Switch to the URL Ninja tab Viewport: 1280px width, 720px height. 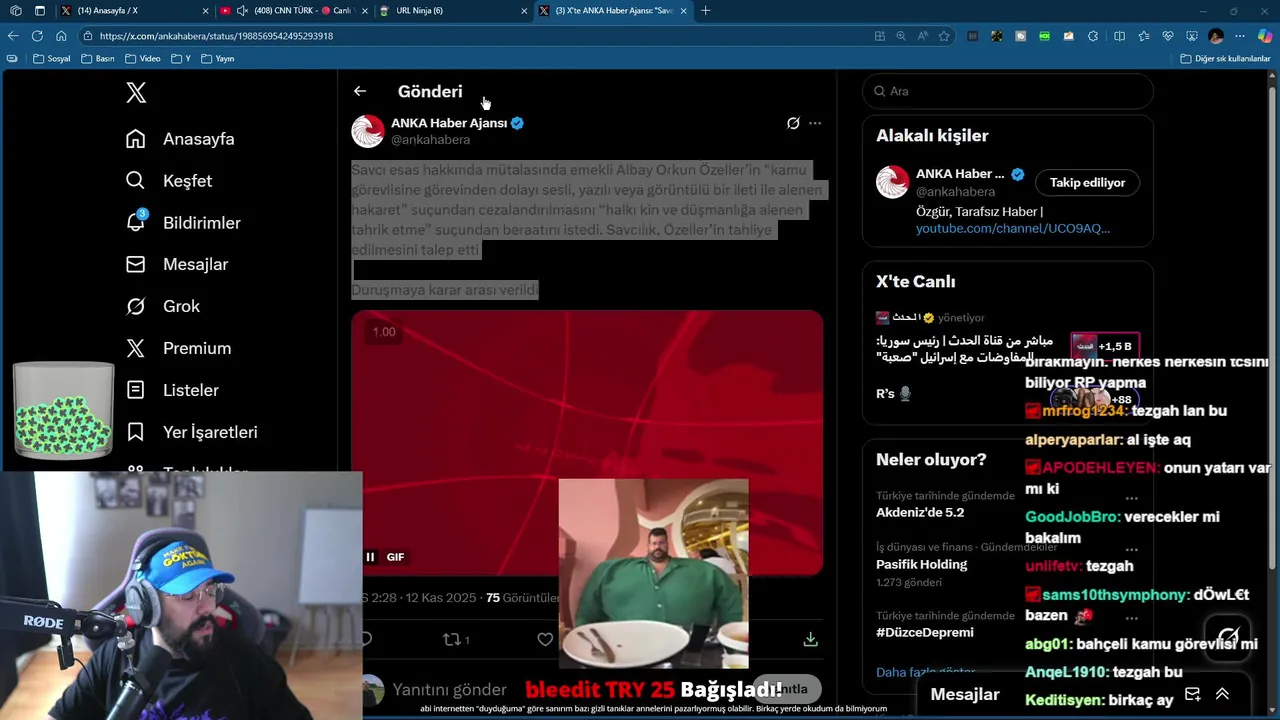pyautogui.click(x=453, y=11)
